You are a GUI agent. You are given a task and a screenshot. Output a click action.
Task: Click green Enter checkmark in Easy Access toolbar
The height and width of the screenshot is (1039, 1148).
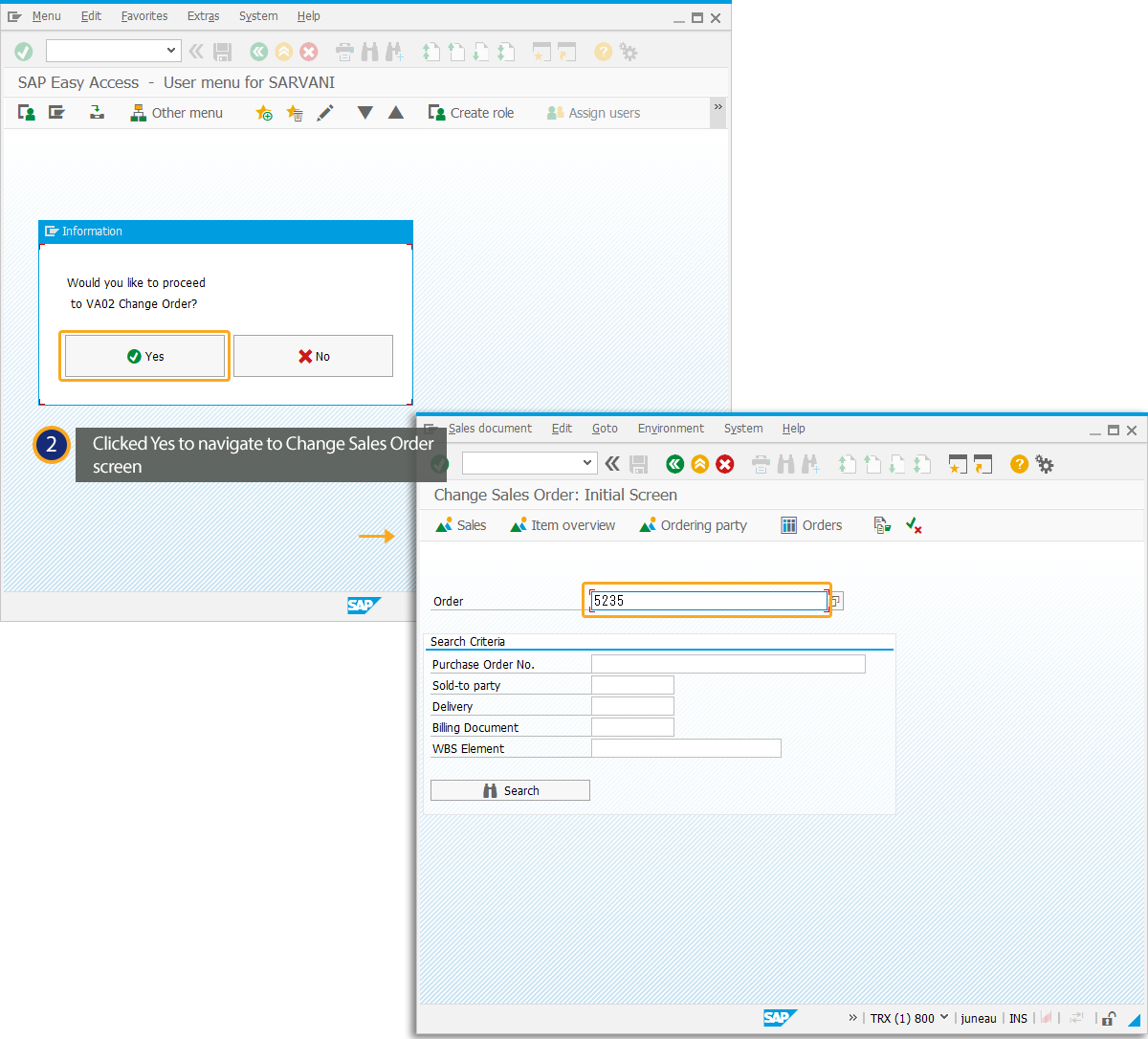point(24,51)
